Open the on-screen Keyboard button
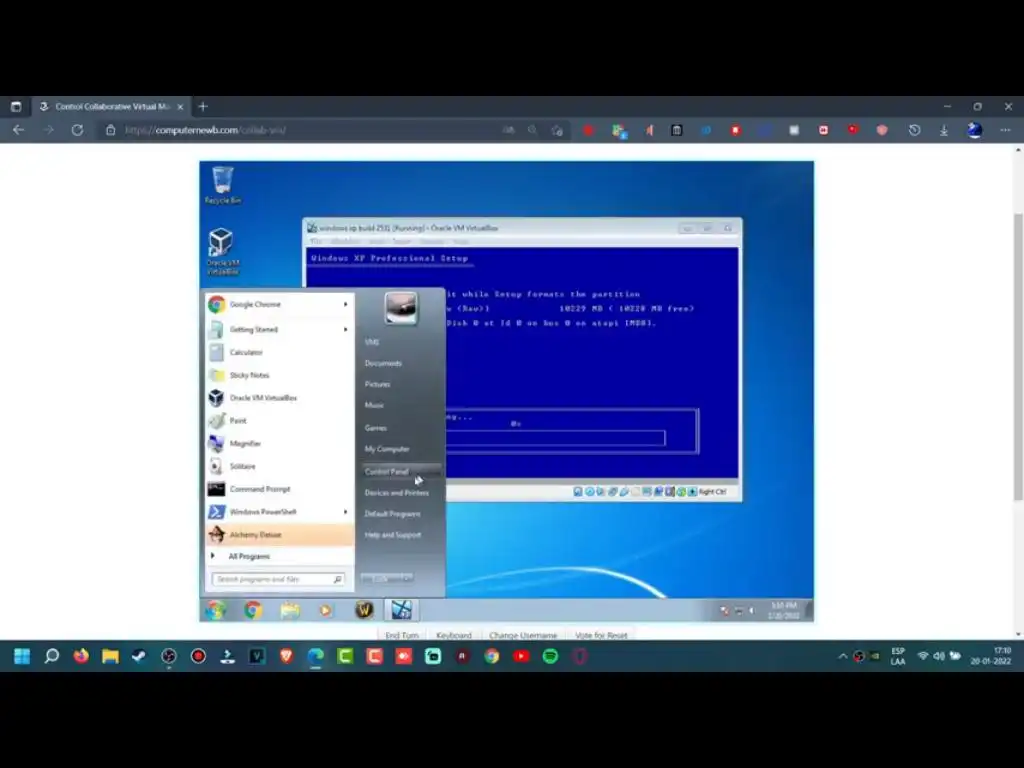Viewport: 1024px width, 768px height. point(453,635)
